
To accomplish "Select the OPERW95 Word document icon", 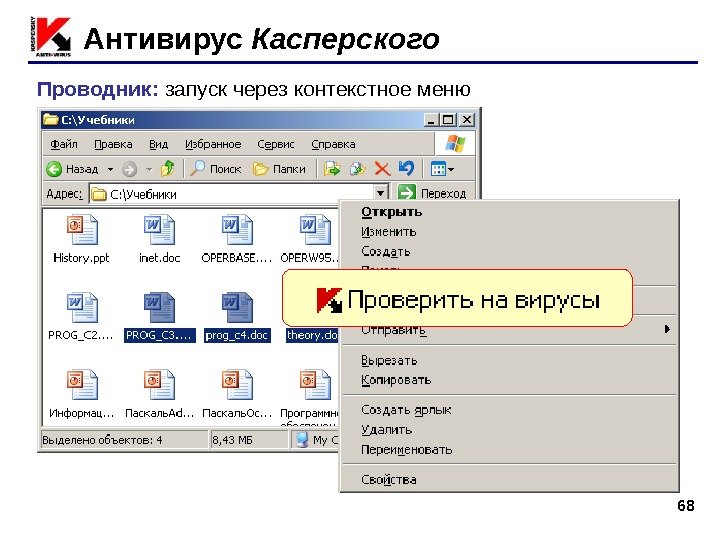I will coord(315,230).
